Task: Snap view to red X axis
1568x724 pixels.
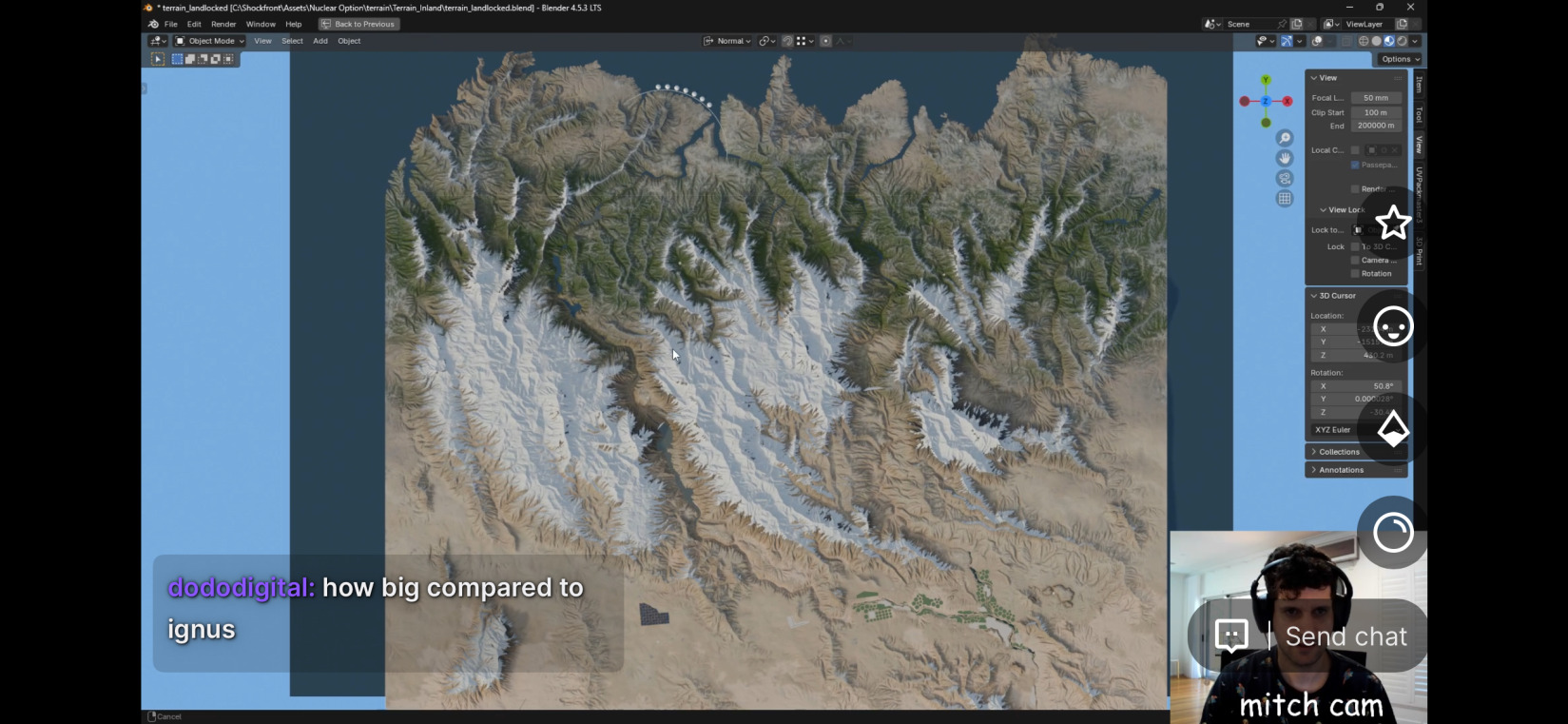Action: pyautogui.click(x=1287, y=101)
